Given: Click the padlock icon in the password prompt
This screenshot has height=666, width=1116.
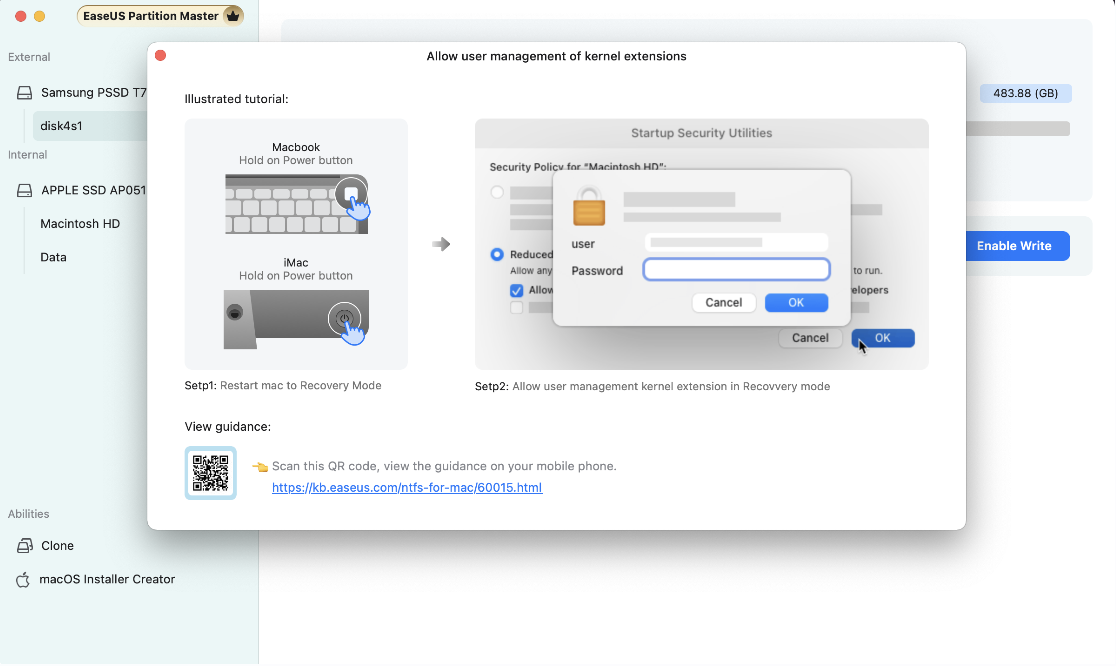Looking at the screenshot, I should click(589, 206).
